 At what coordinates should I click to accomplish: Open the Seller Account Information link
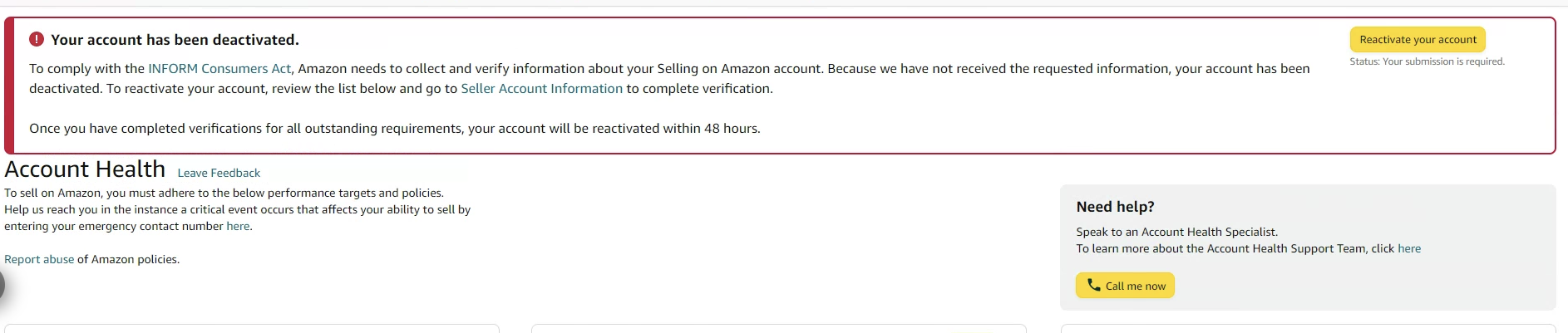[x=541, y=88]
